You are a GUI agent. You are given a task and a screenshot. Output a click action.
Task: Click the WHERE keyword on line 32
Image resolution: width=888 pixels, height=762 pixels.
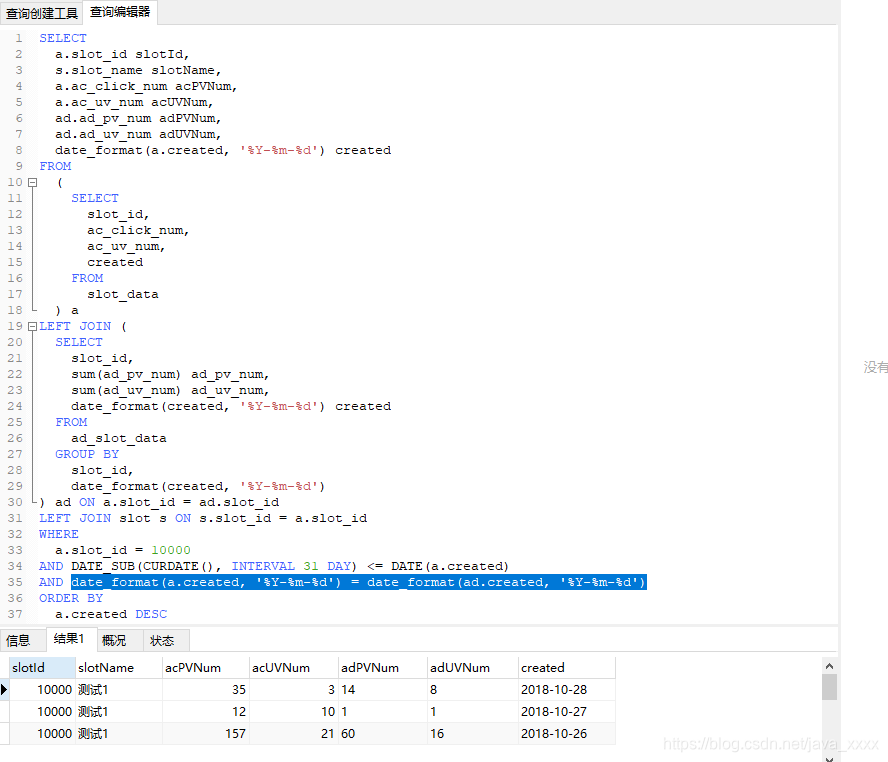pyautogui.click(x=59, y=534)
